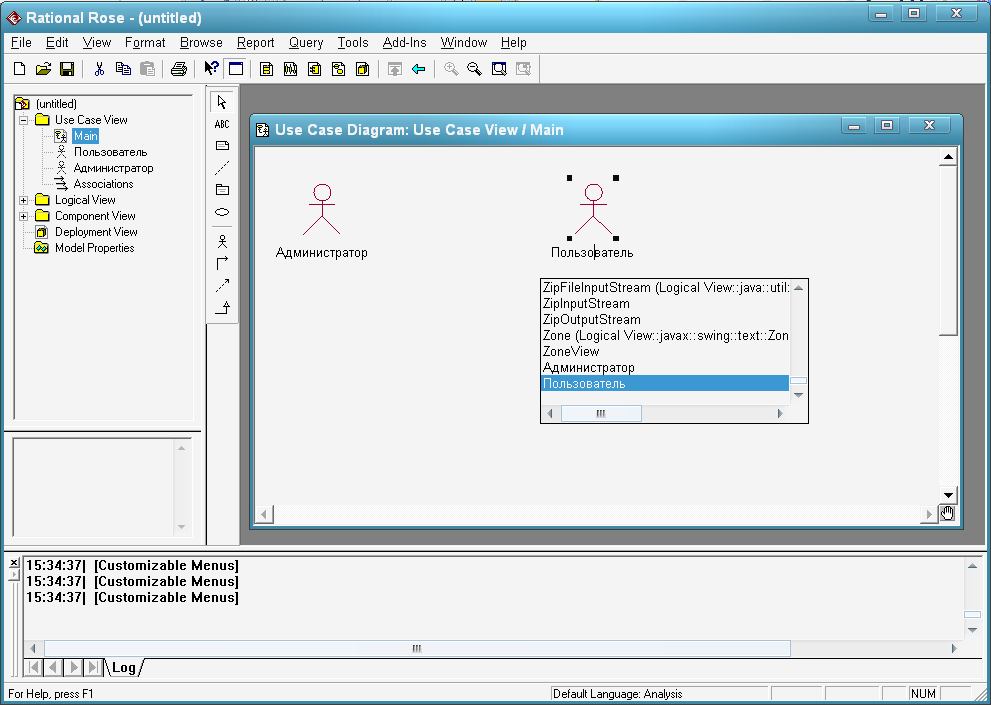The image size is (991, 705).
Task: Click Browse Interaction Diagram icon
Action: [x=290, y=69]
